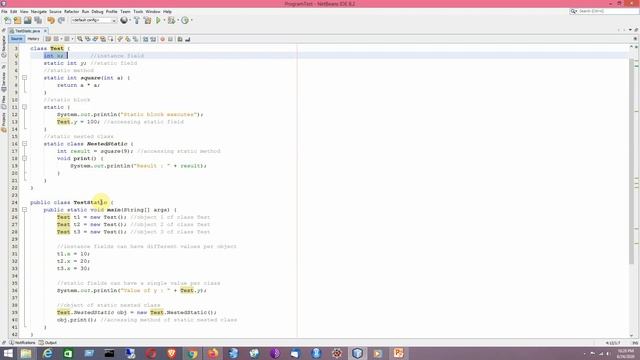The width and height of the screenshot is (640, 360).
Task: Click the Save All toolbar icon
Action: [x=38, y=20]
